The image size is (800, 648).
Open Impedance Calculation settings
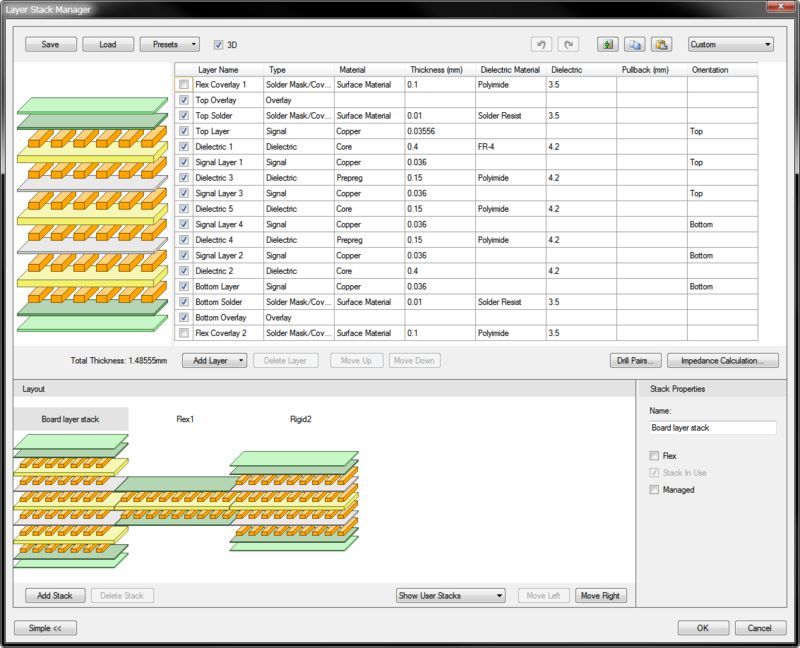[722, 361]
